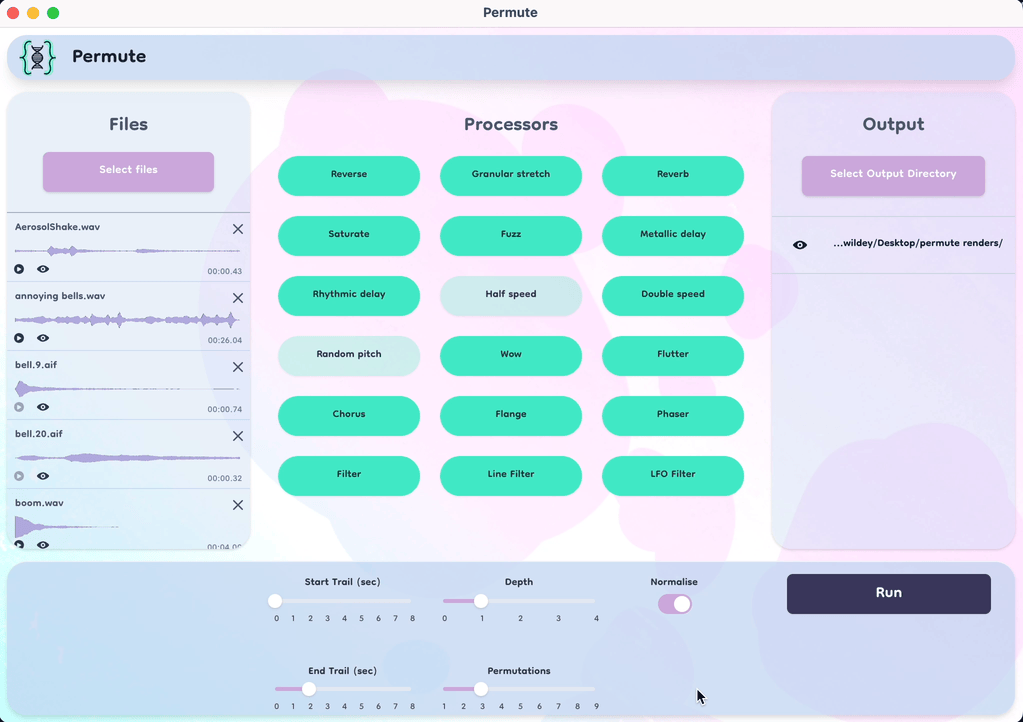Click the Permute DNA logo icon

(37, 57)
